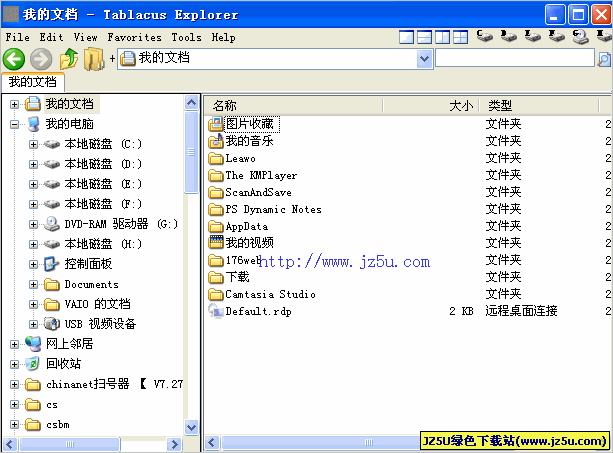Expand 本地磁盘 (E:) node
Image resolution: width=613 pixels, height=453 pixels.
pos(33,184)
